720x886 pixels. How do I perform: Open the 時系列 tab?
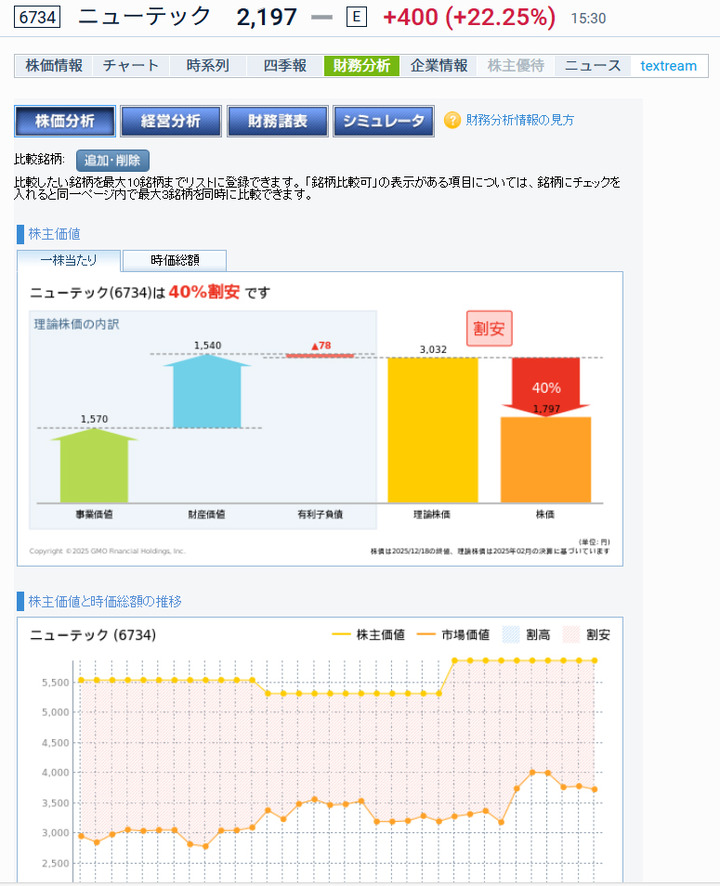click(x=207, y=66)
